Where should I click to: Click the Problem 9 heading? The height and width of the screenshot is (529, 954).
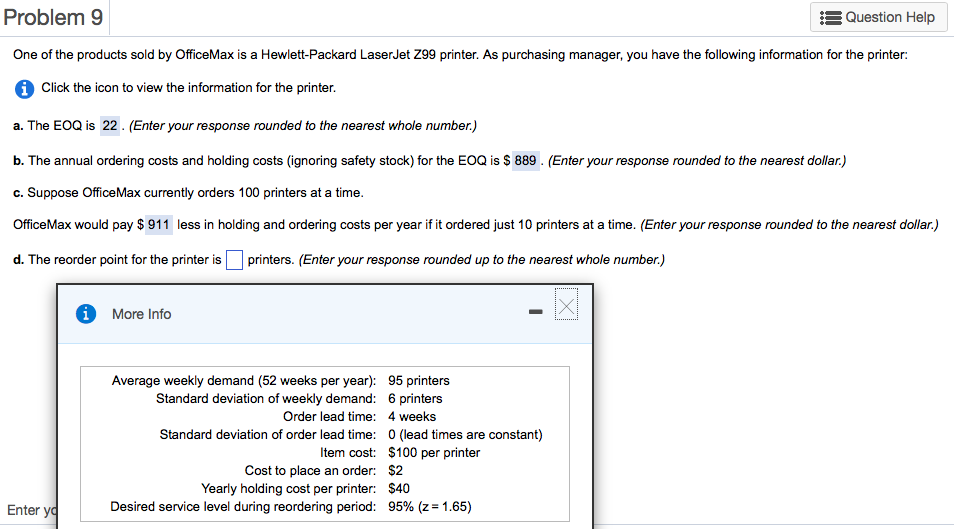click(54, 17)
